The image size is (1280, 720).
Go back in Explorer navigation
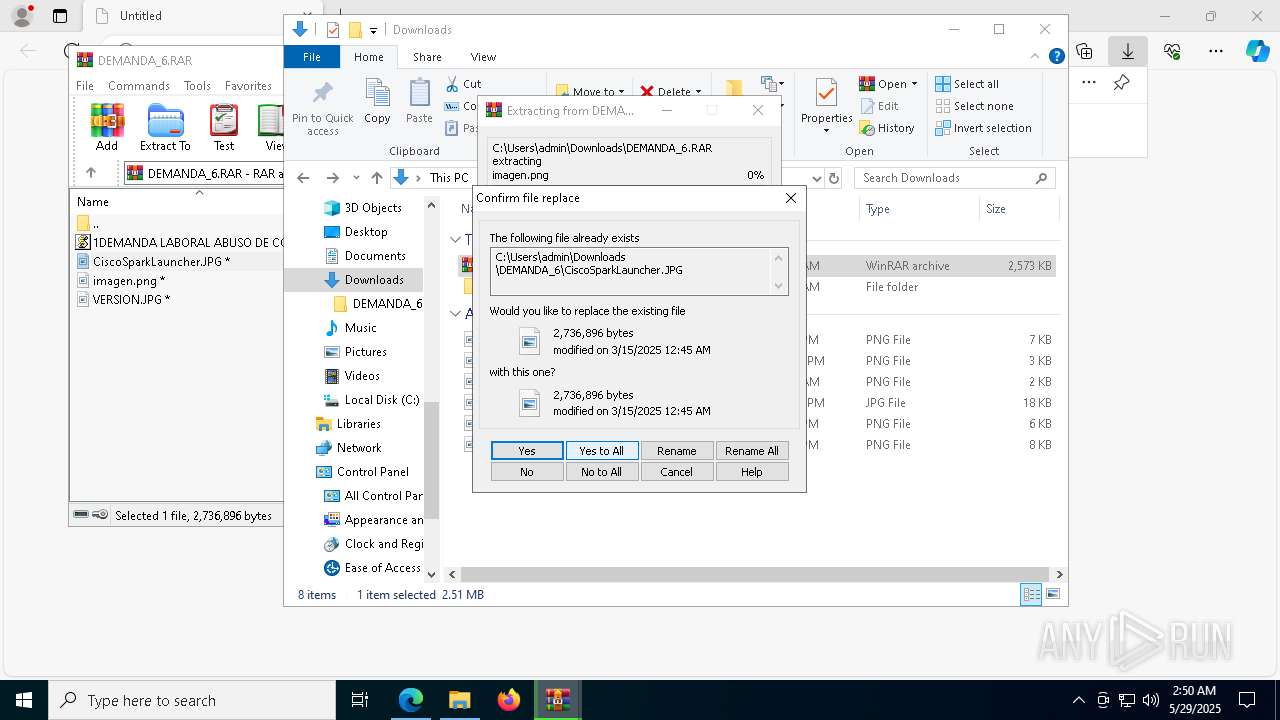(x=303, y=178)
